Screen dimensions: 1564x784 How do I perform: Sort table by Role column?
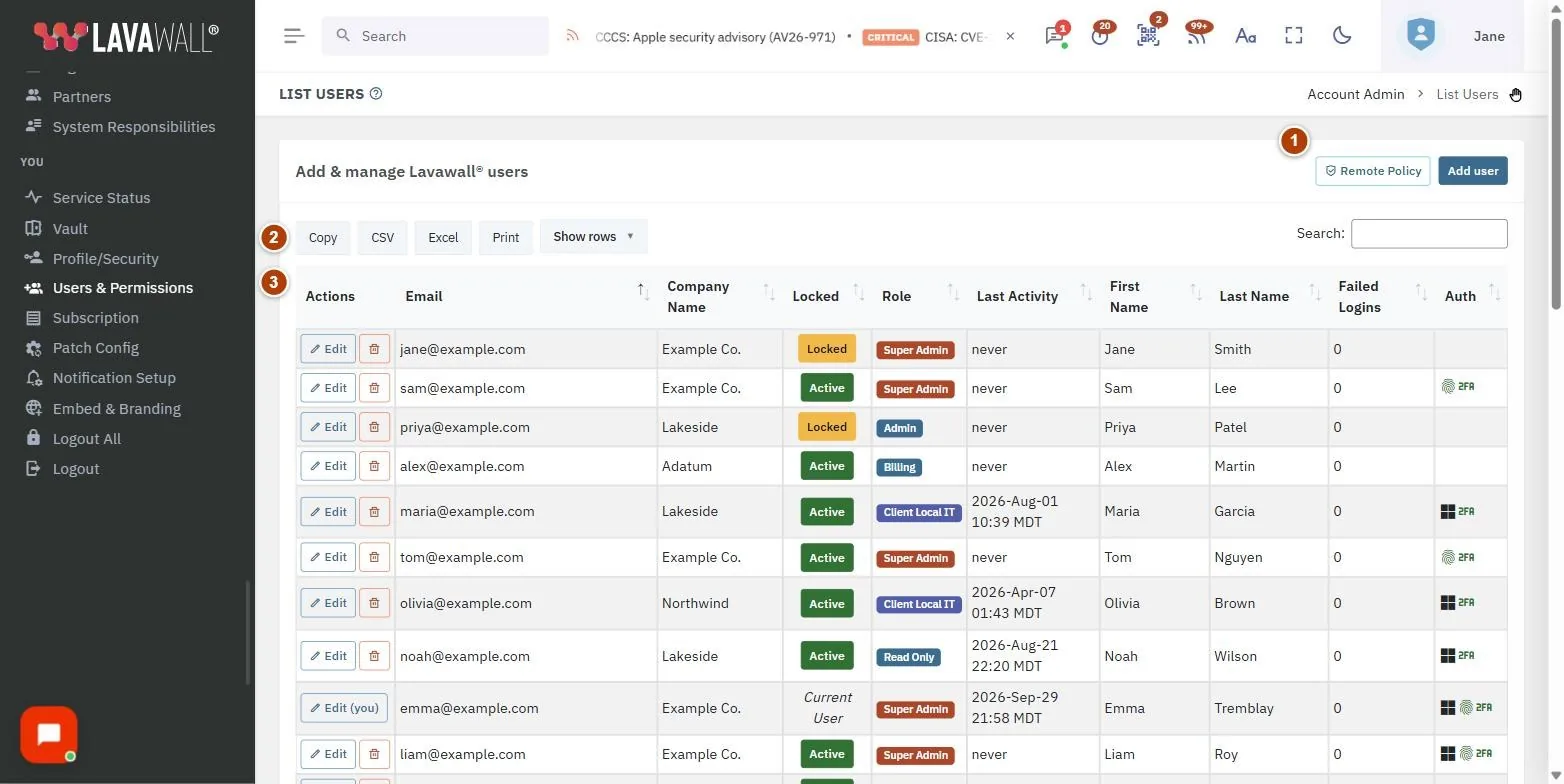click(919, 296)
